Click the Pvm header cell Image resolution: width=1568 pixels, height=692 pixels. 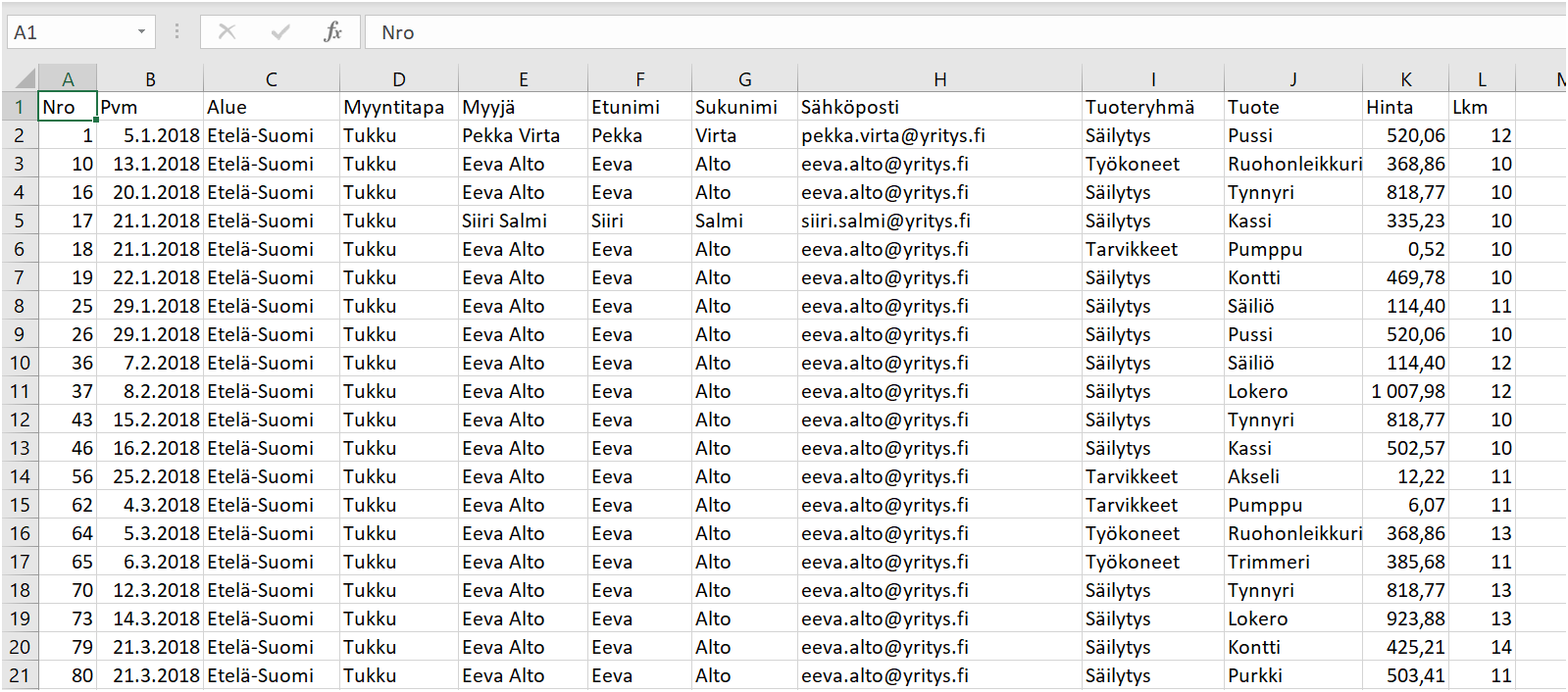point(150,107)
